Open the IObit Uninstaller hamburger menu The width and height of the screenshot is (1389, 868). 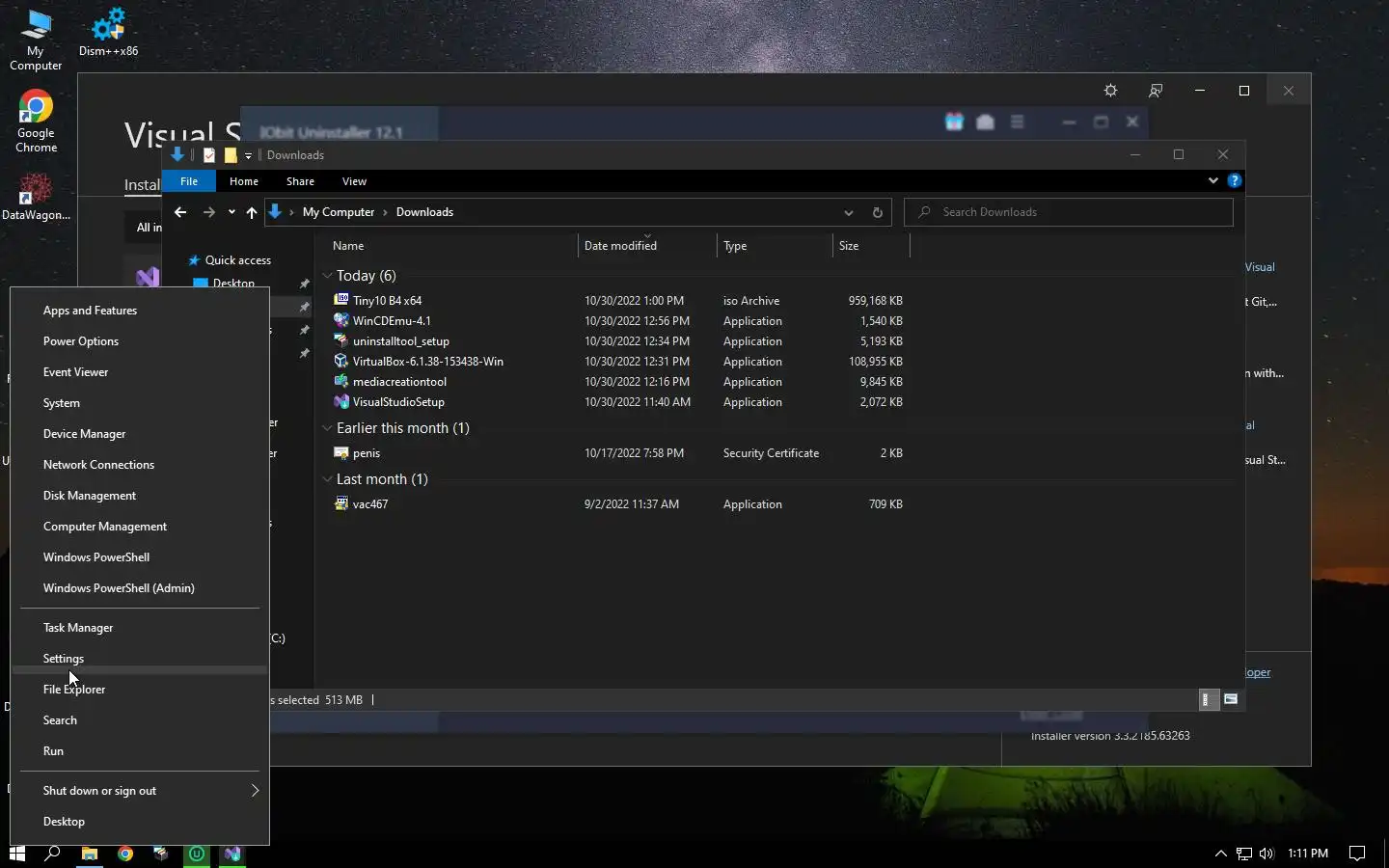click(x=1017, y=122)
